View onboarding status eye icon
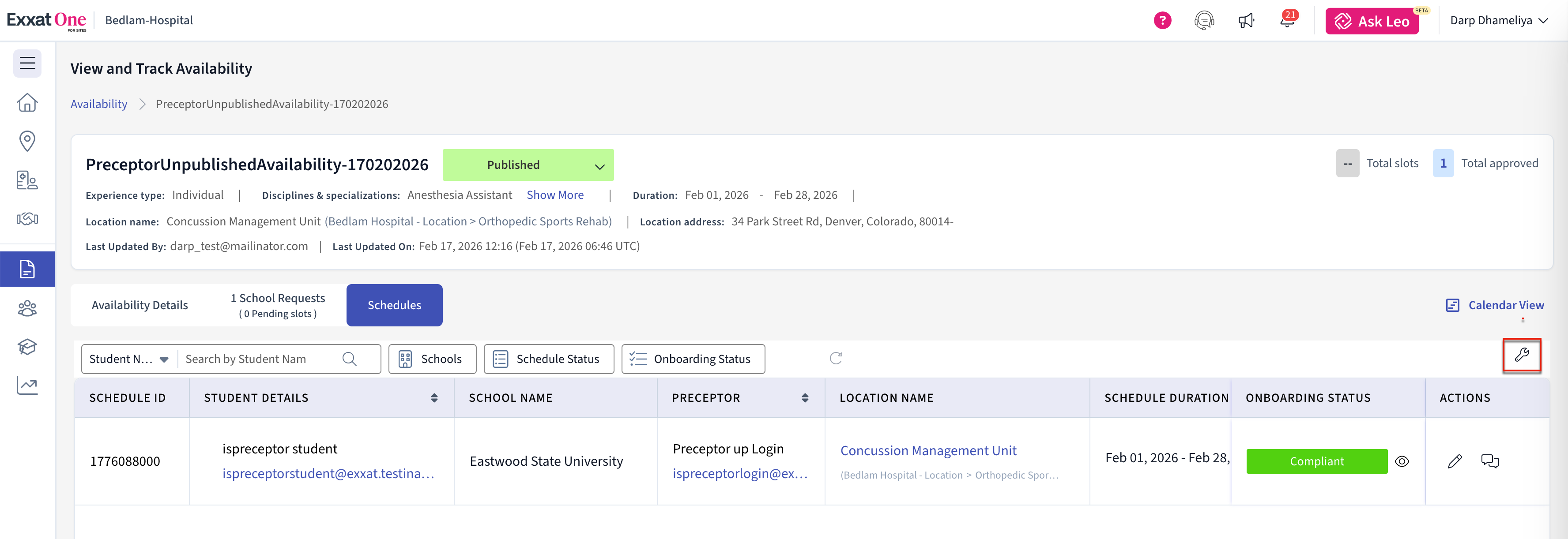Screen dimensions: 1568x539 1402,461
